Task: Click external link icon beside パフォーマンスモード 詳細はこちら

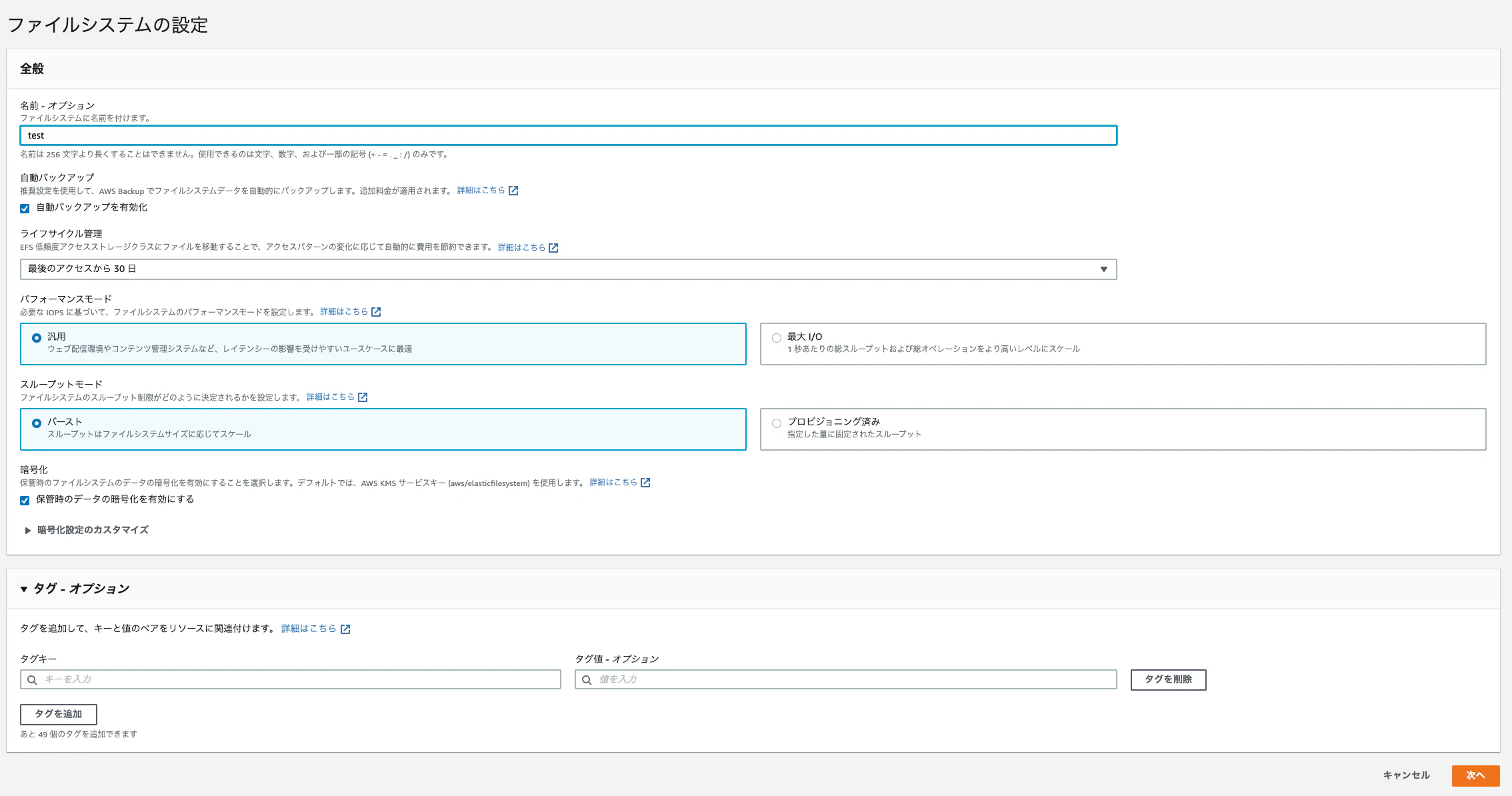Action: [376, 312]
